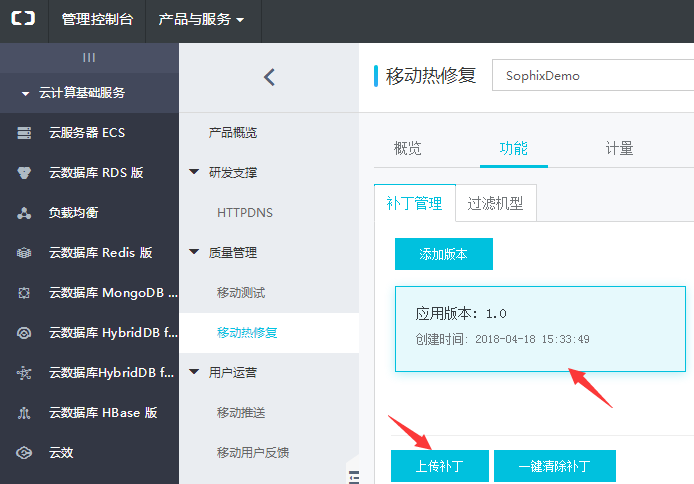
Task: Select the 补丁管理 sub-tab
Action: 415,203
